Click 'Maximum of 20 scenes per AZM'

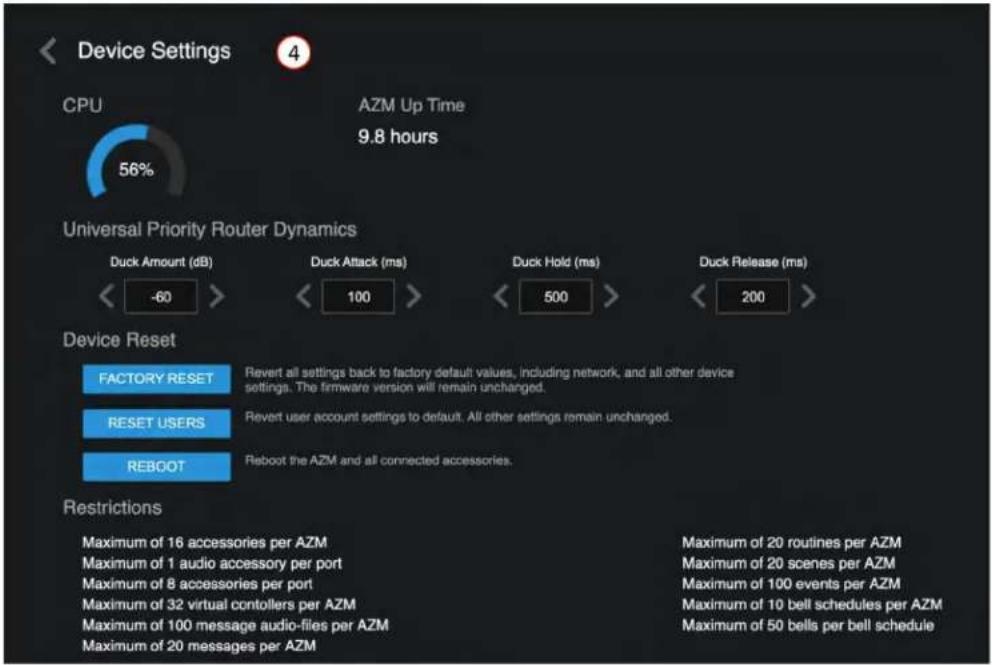click(x=788, y=563)
